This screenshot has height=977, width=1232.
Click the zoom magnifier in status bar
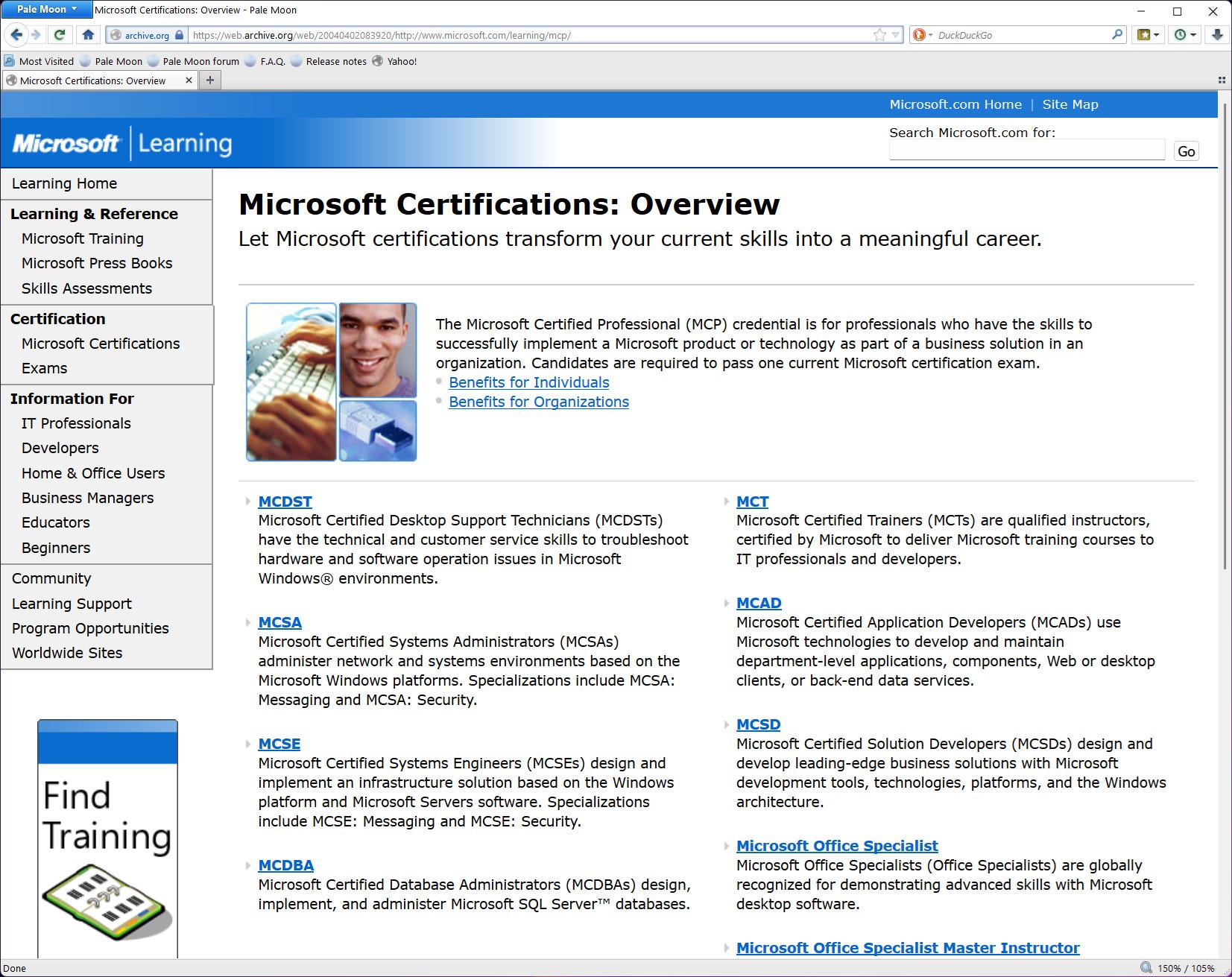1146,967
